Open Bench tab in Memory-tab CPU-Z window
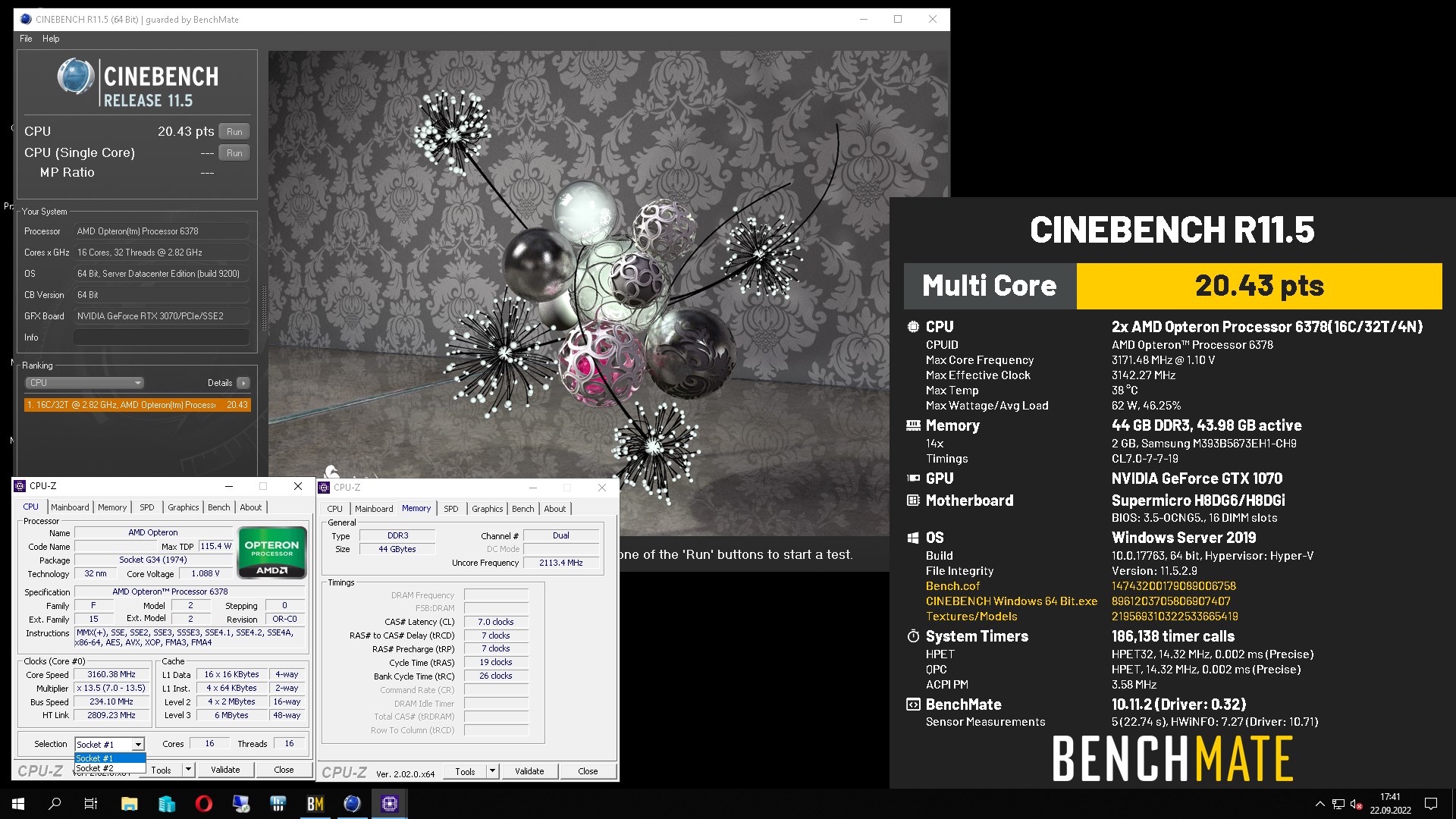 point(523,509)
